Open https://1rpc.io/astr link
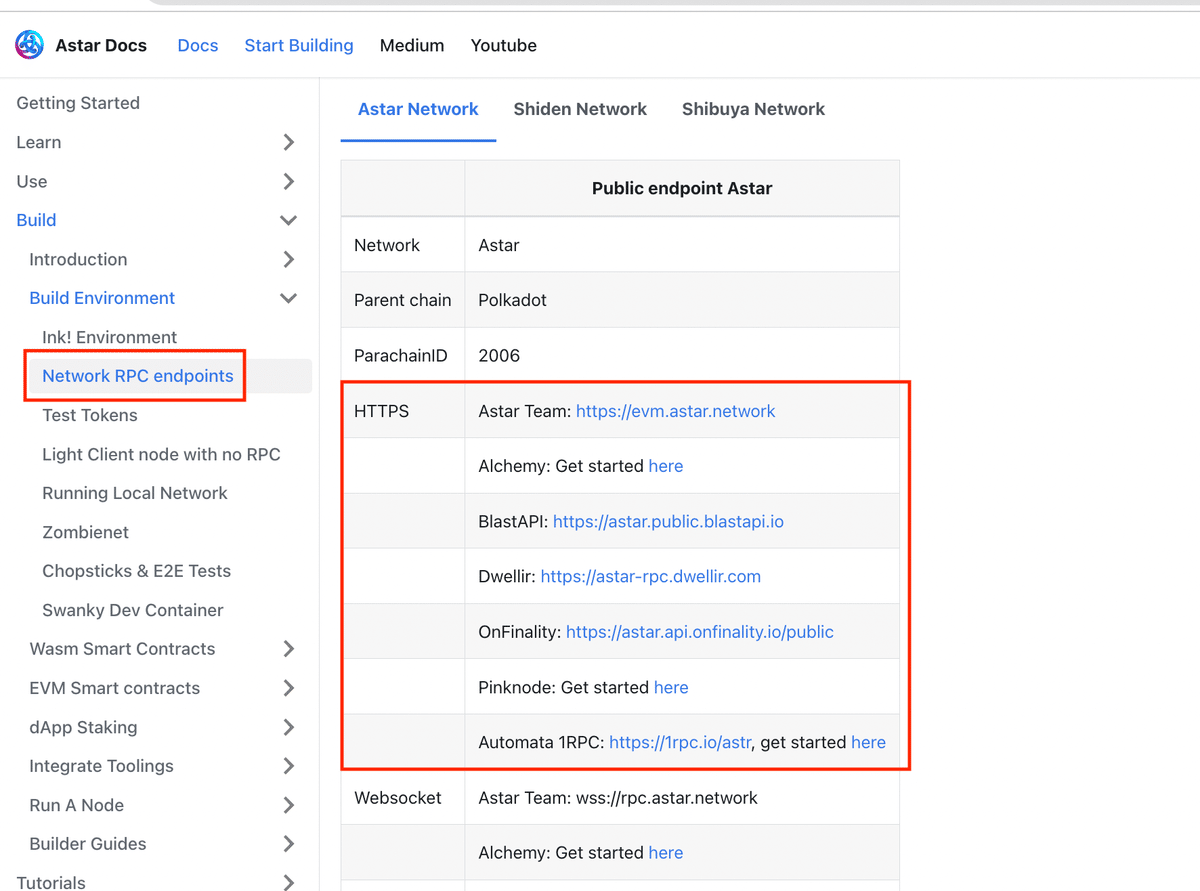Viewport: 1200px width, 891px height. pos(680,742)
